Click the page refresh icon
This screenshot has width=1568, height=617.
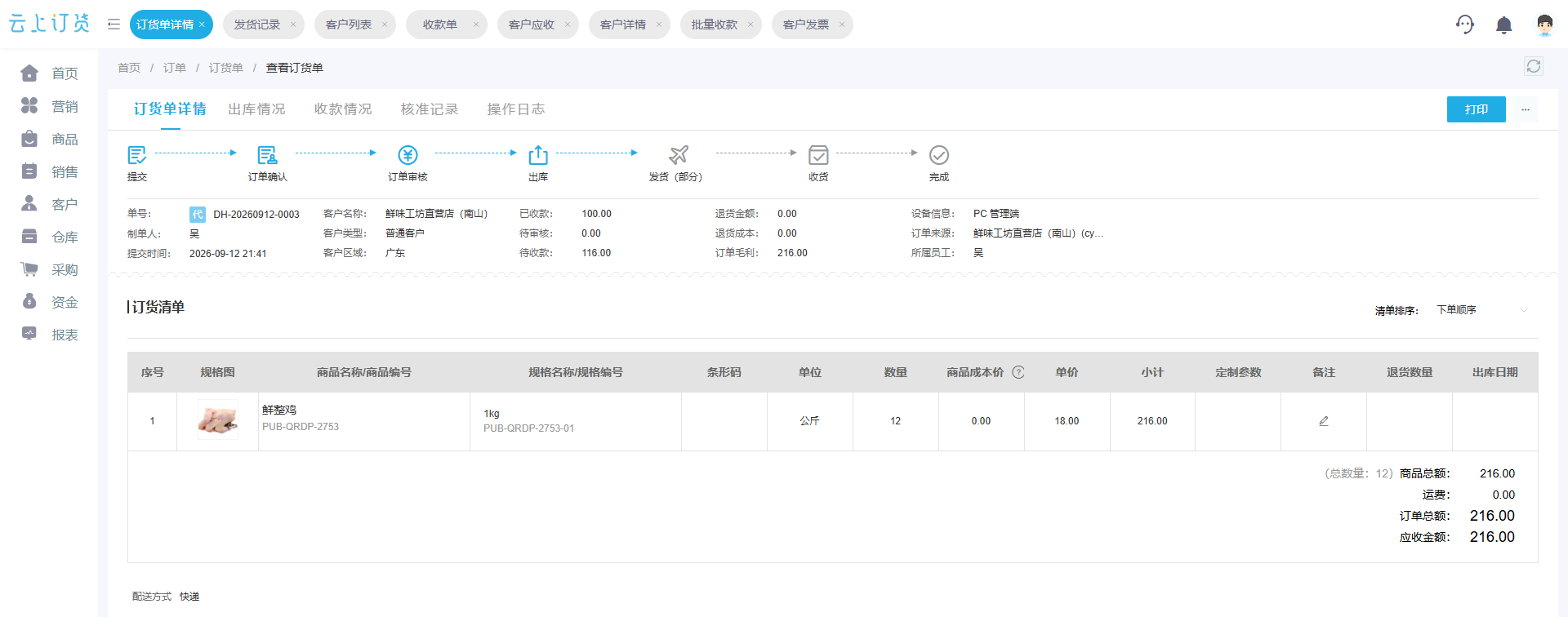[1533, 66]
